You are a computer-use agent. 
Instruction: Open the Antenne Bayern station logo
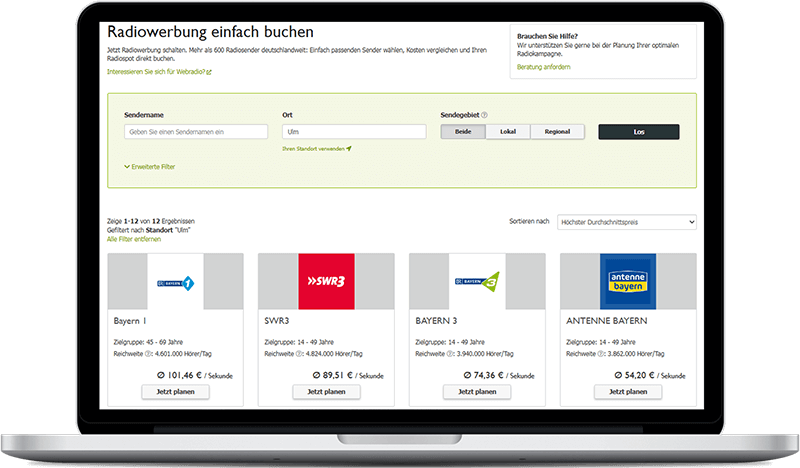click(628, 282)
